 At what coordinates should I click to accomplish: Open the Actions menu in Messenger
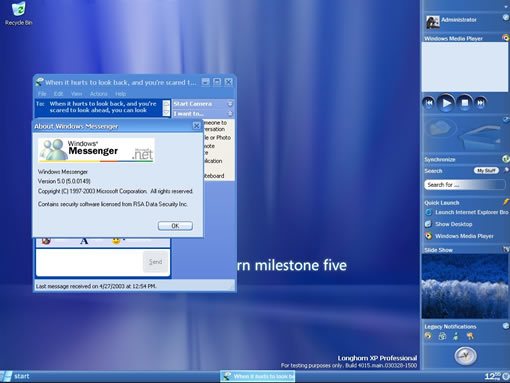[99, 94]
